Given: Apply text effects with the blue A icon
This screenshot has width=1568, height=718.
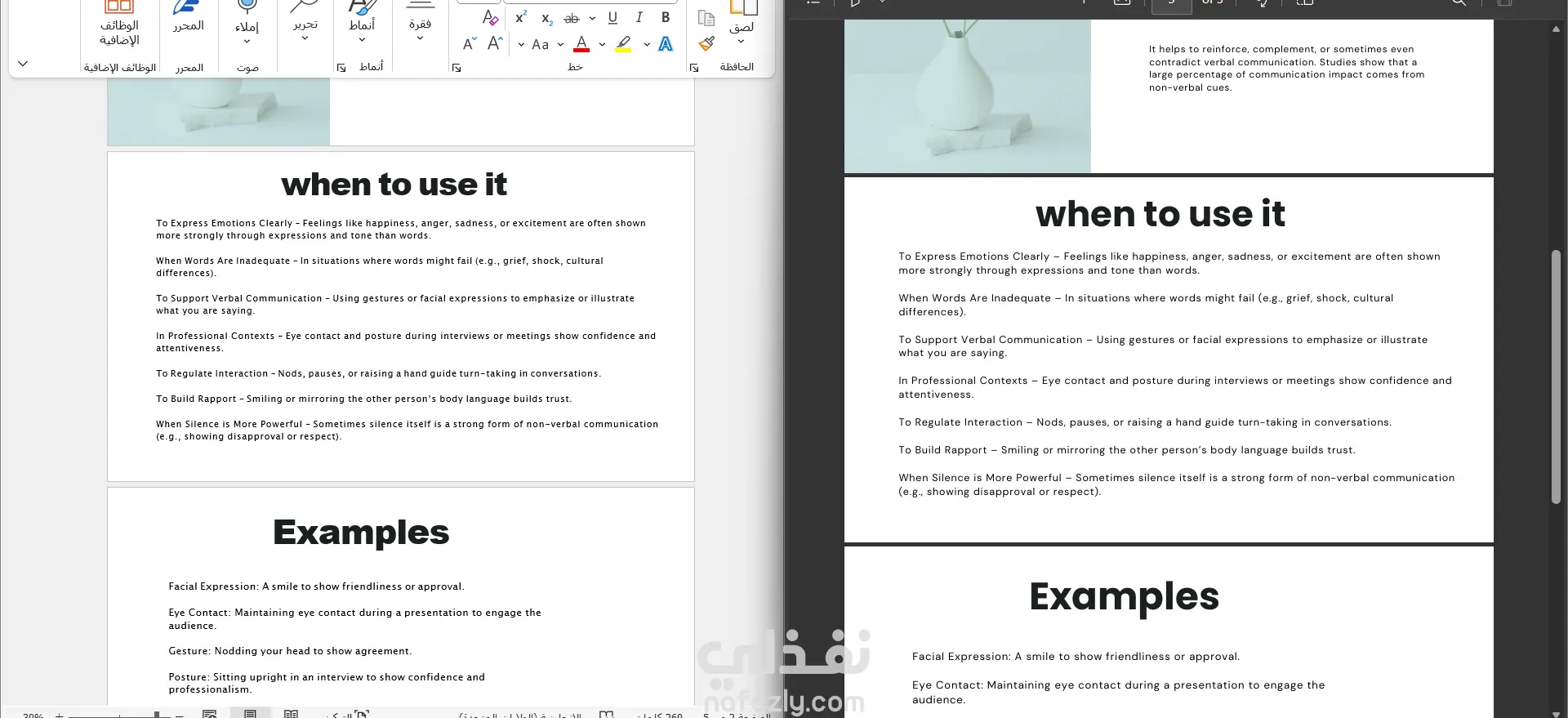Looking at the screenshot, I should click(x=666, y=44).
